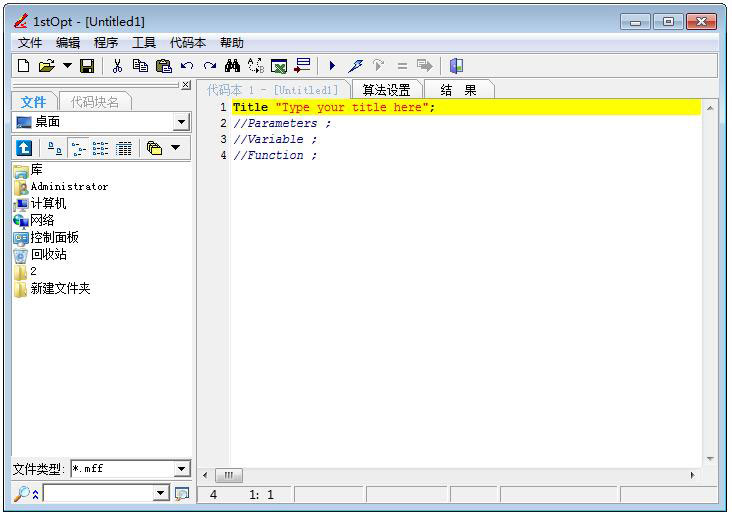Save the file with the floppy disk icon
Screen dimensions: 732x515
tap(87, 66)
